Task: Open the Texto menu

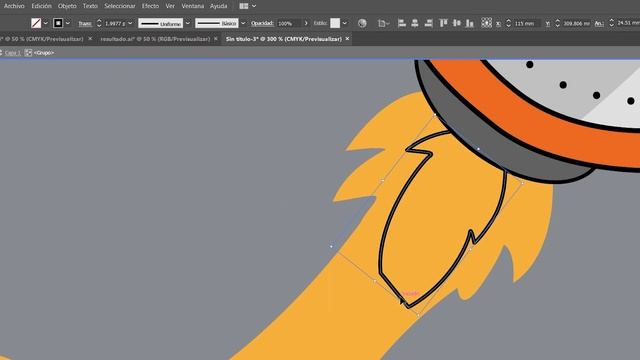Action: [90, 6]
